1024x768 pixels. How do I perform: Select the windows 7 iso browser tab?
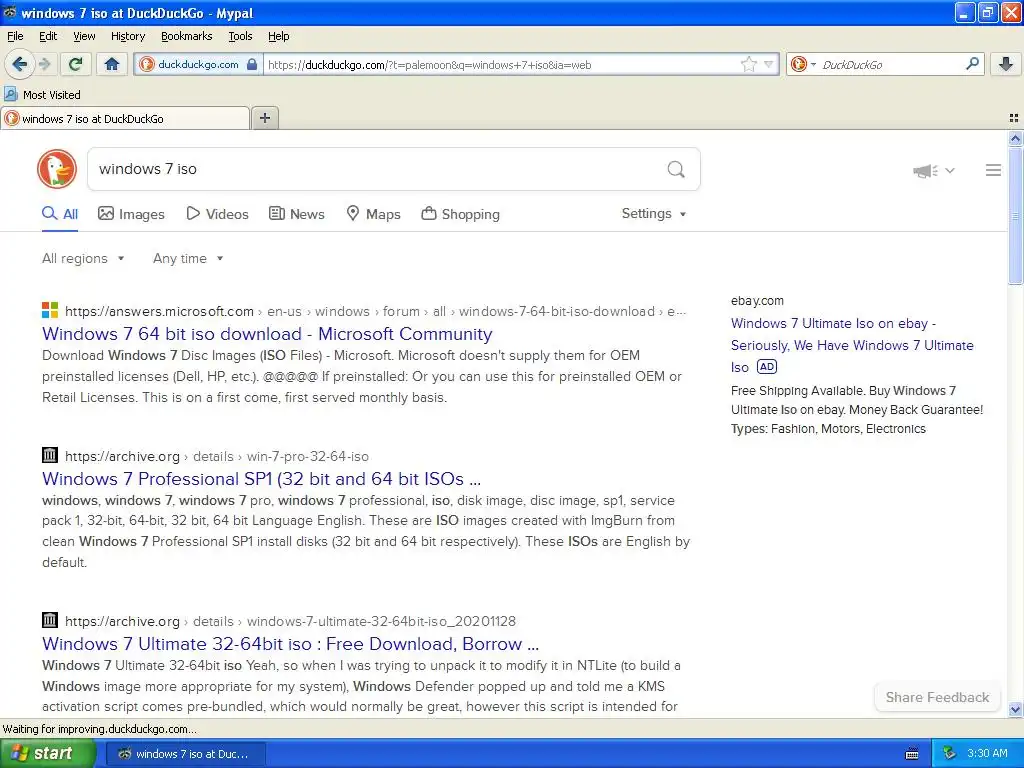pyautogui.click(x=125, y=118)
